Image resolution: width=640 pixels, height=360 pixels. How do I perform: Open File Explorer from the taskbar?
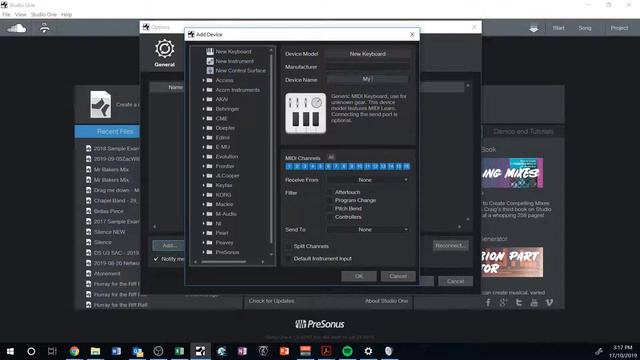coord(95,351)
